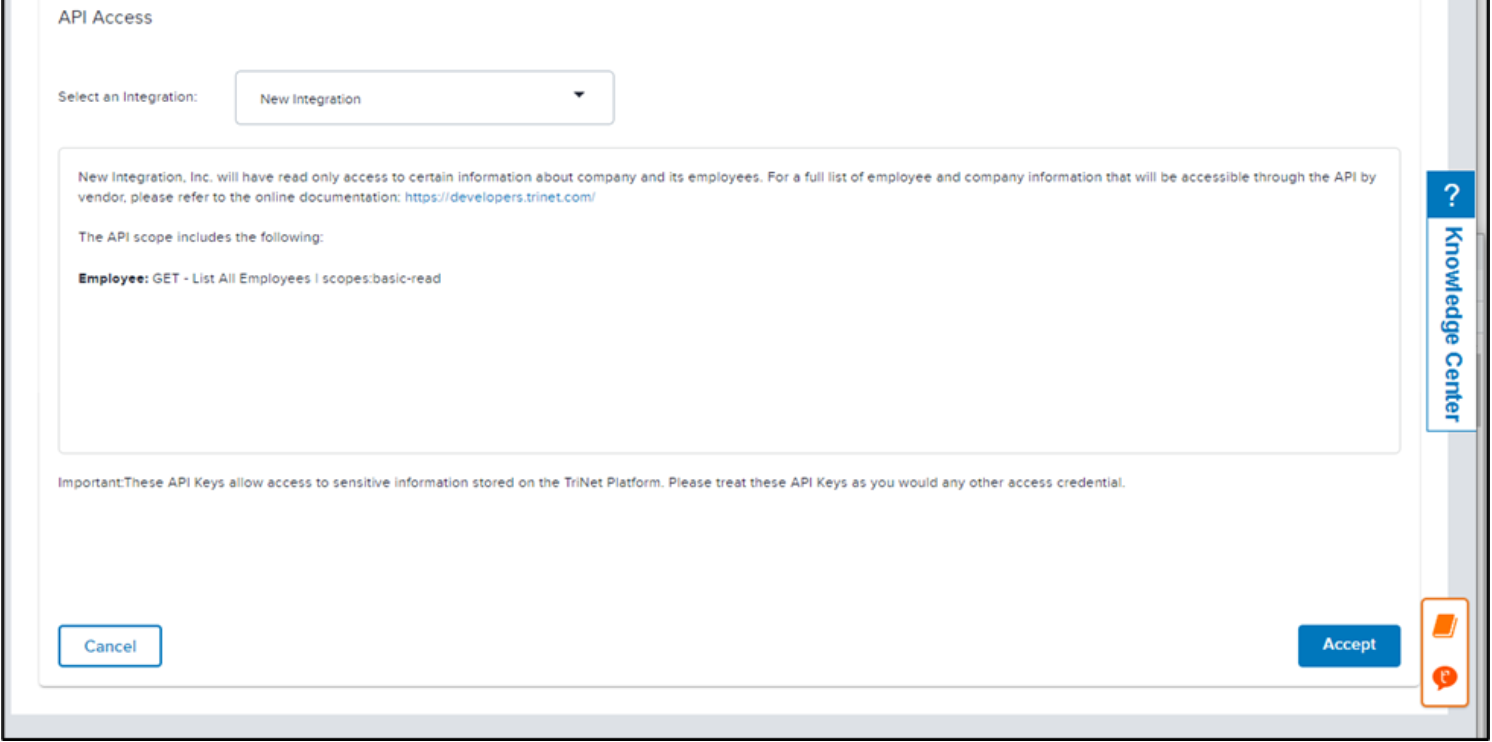Viewport: 1492px width, 742px height.
Task: Click the API Access heading
Action: point(105,18)
